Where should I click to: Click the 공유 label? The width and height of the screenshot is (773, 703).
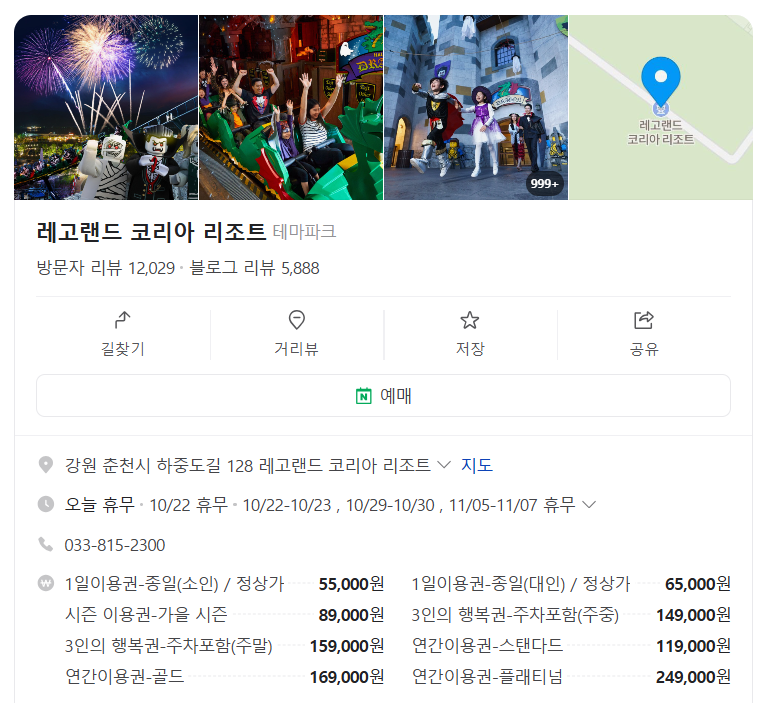644,349
